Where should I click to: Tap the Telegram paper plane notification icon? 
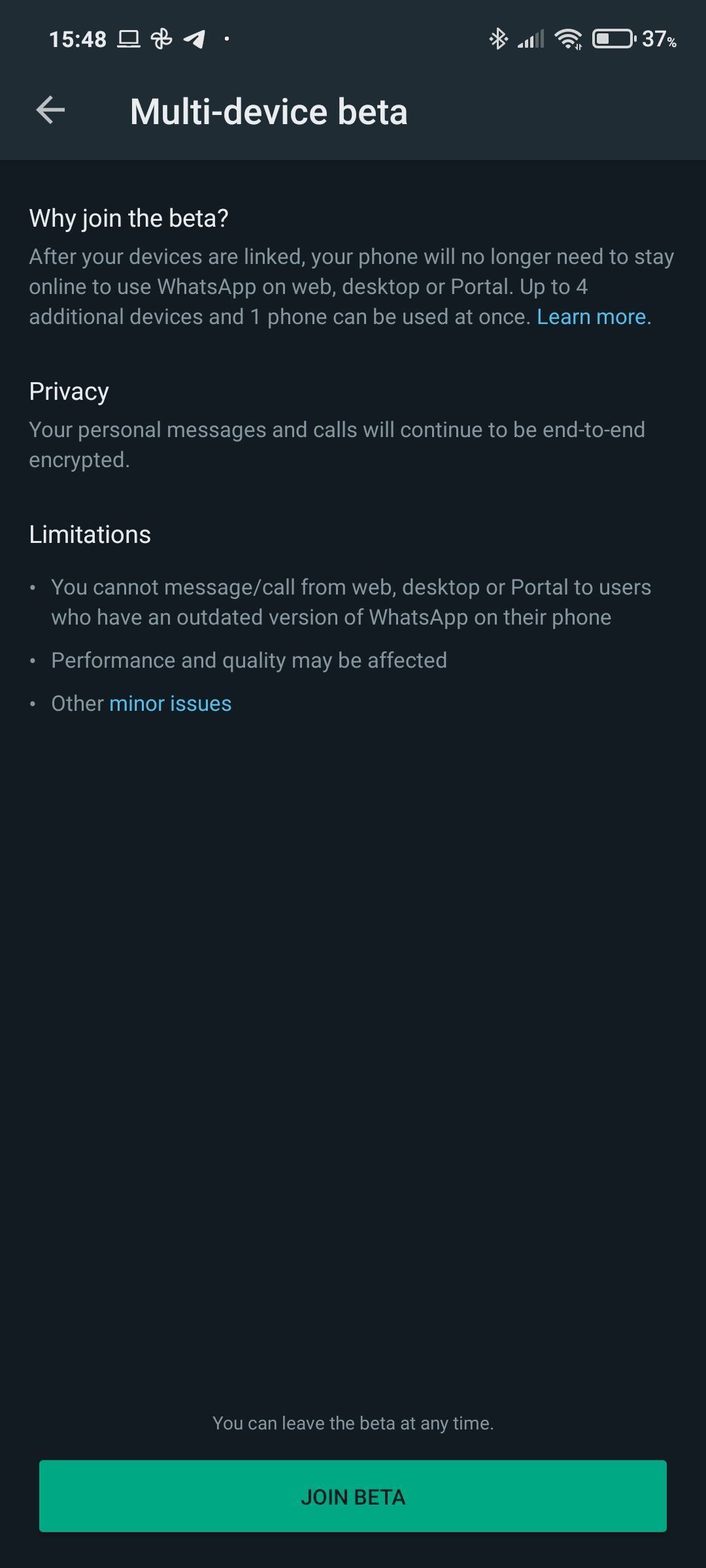tap(194, 39)
